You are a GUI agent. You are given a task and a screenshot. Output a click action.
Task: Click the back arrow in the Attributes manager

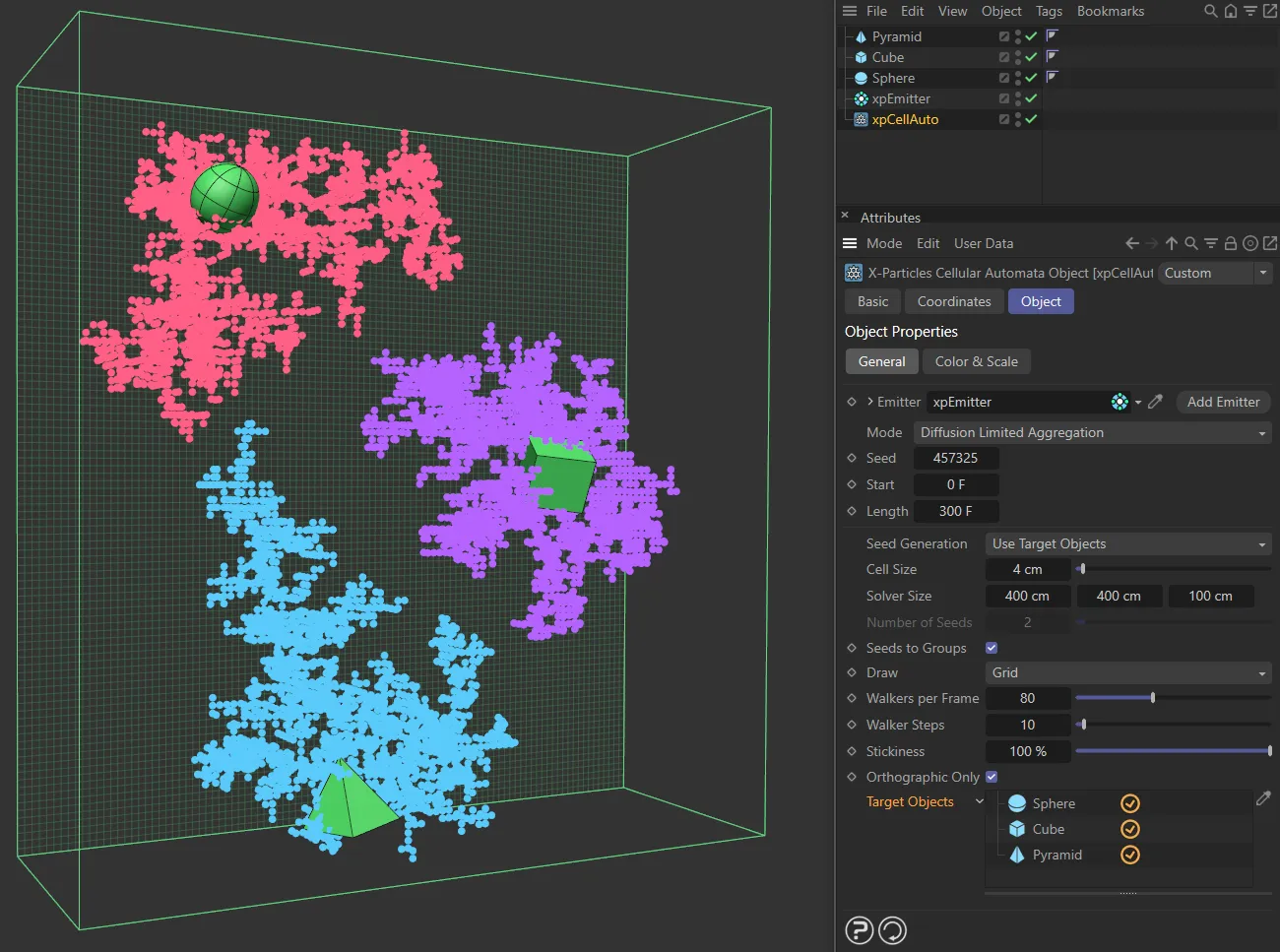(1130, 243)
